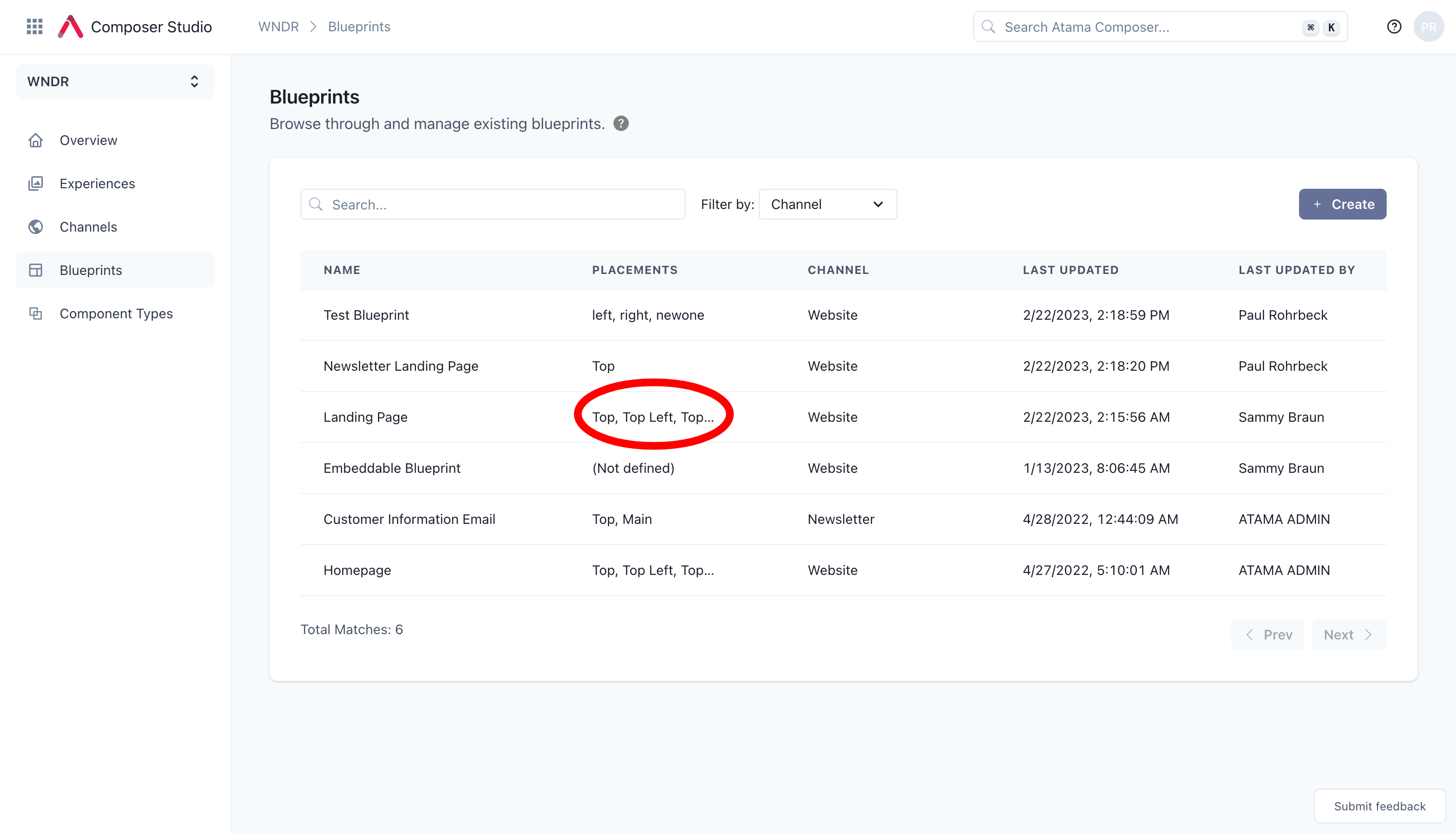The width and height of the screenshot is (1456, 833).
Task: Click the grid/apps icon top left
Action: pyautogui.click(x=35, y=26)
